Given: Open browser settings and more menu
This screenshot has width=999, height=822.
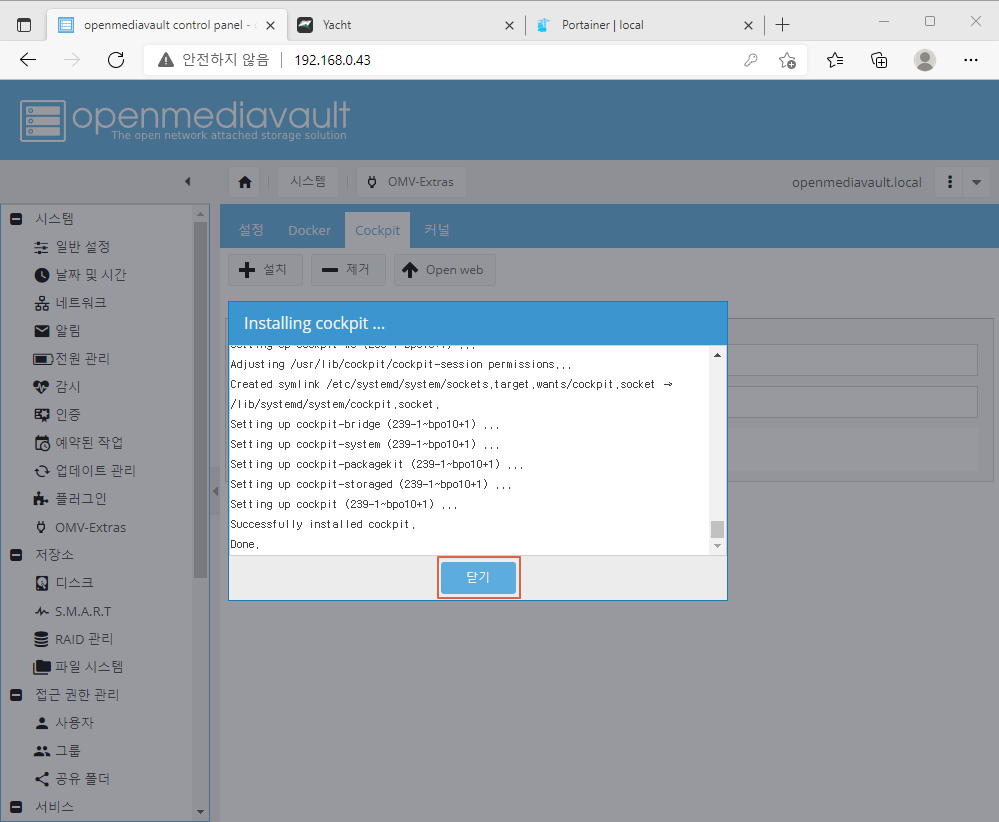Looking at the screenshot, I should point(970,60).
